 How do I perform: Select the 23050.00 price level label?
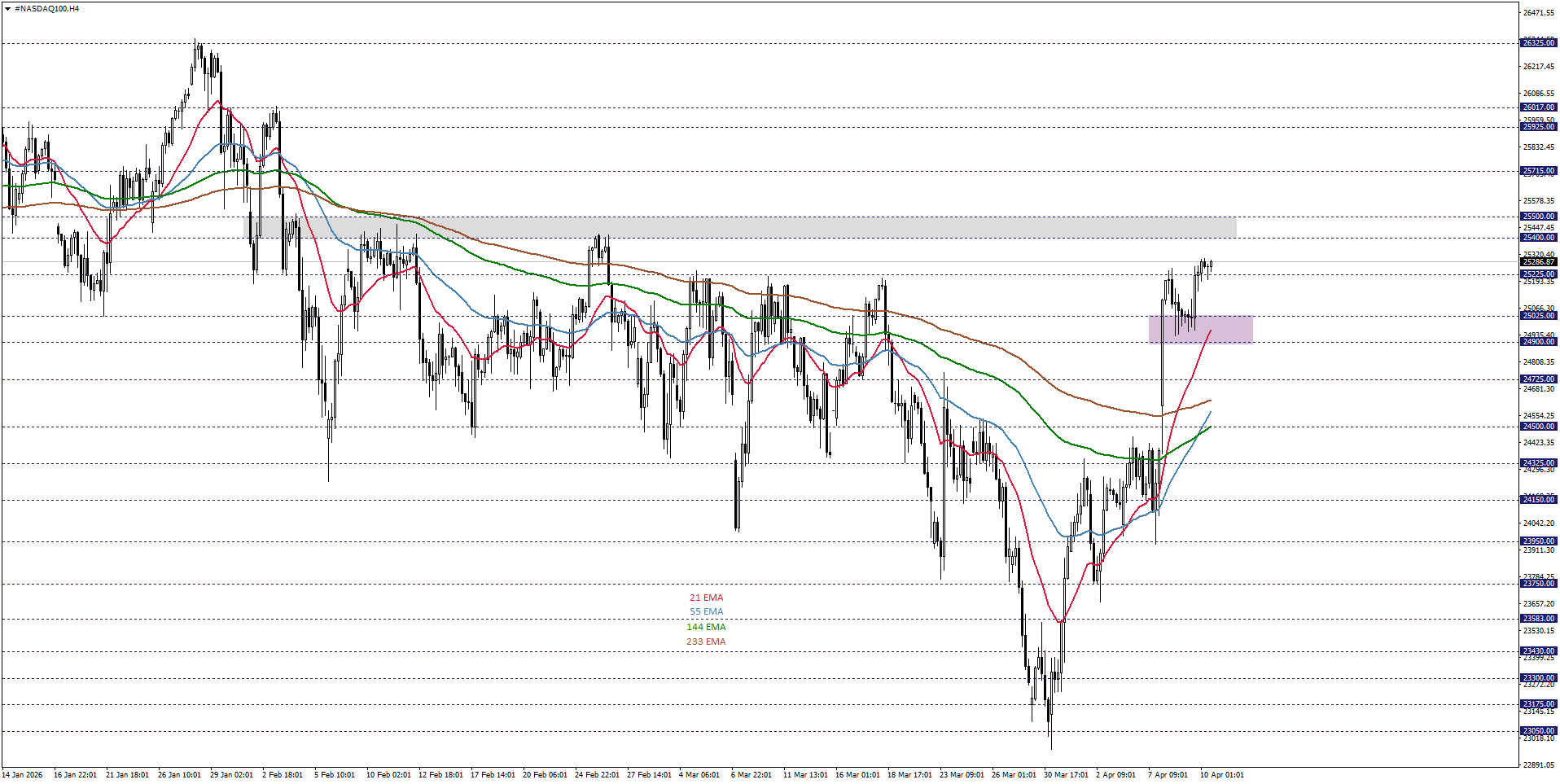pyautogui.click(x=1540, y=730)
